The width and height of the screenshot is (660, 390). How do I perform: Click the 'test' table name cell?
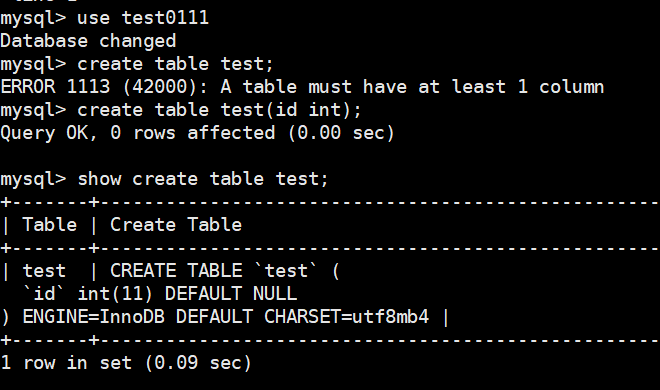(44, 271)
